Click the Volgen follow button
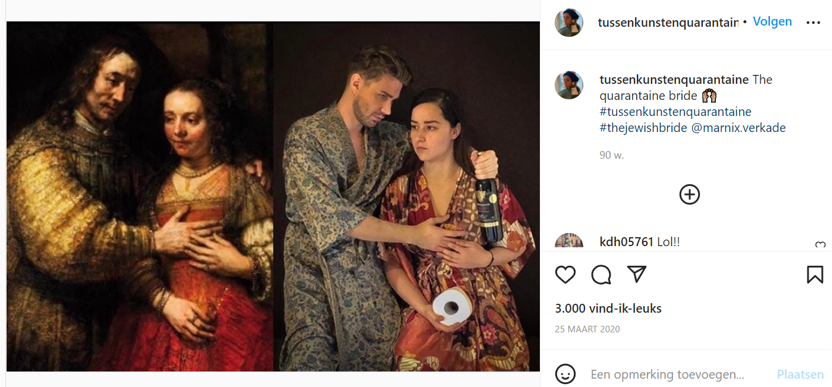The width and height of the screenshot is (832, 387). pos(772,22)
